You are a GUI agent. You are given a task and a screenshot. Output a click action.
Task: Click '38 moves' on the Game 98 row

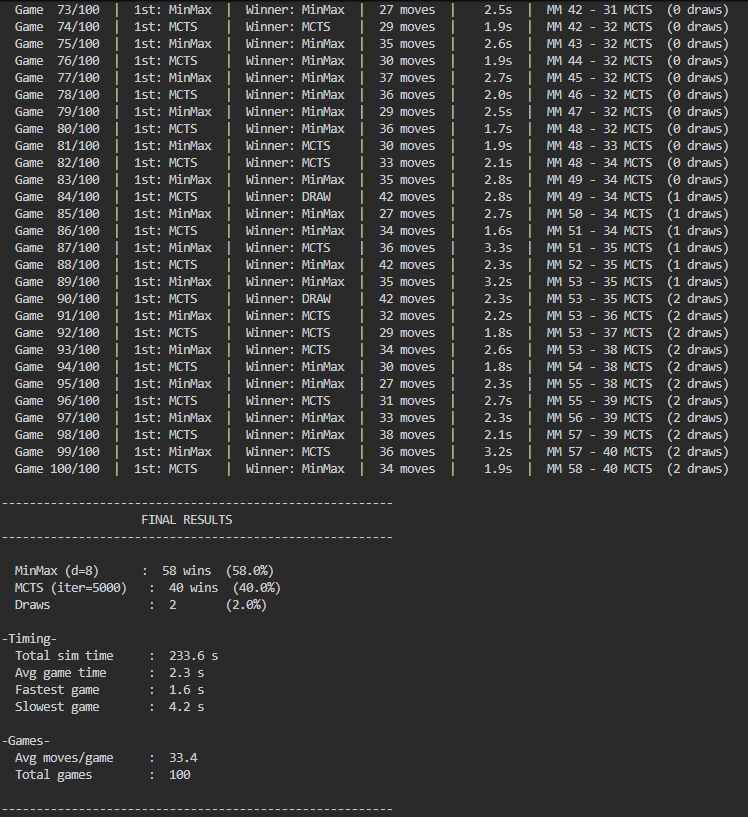pyautogui.click(x=407, y=435)
